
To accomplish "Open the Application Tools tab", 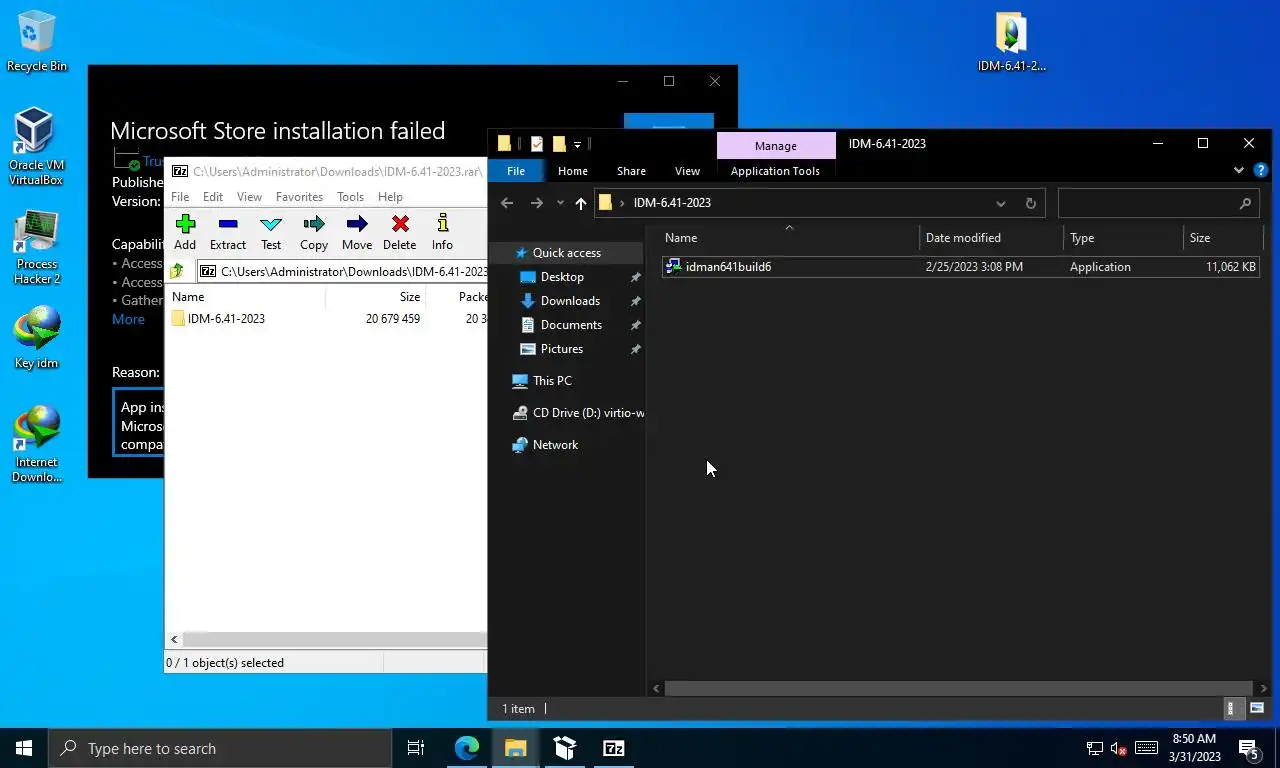I will [775, 171].
